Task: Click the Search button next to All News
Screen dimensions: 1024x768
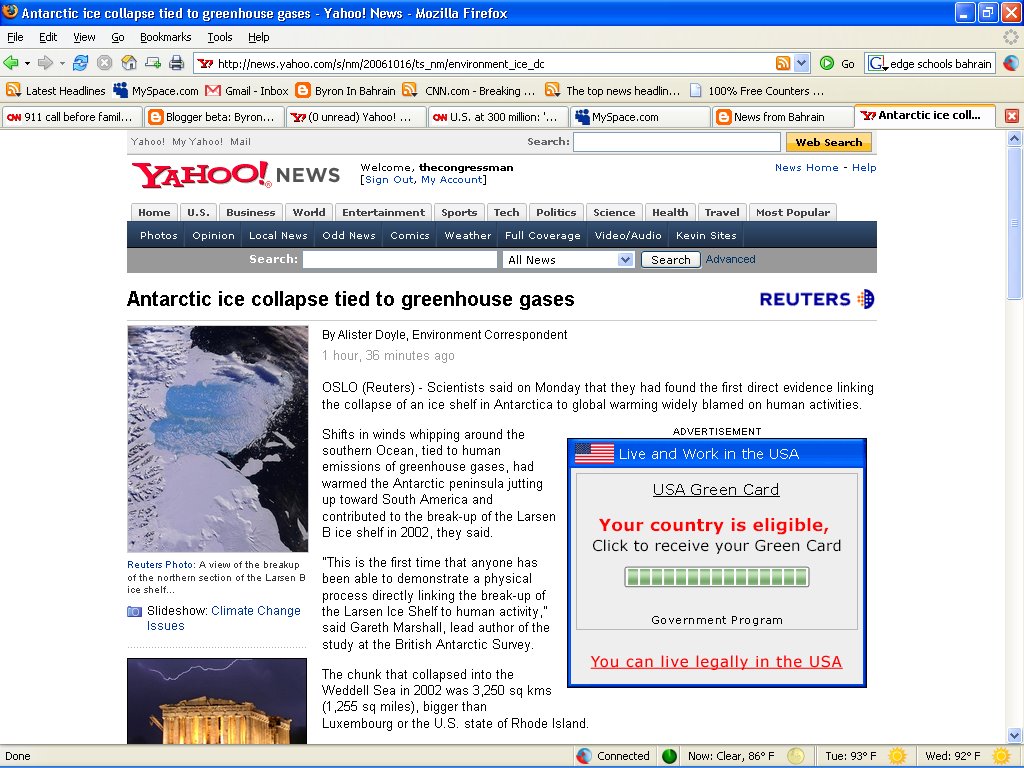Action: (670, 260)
